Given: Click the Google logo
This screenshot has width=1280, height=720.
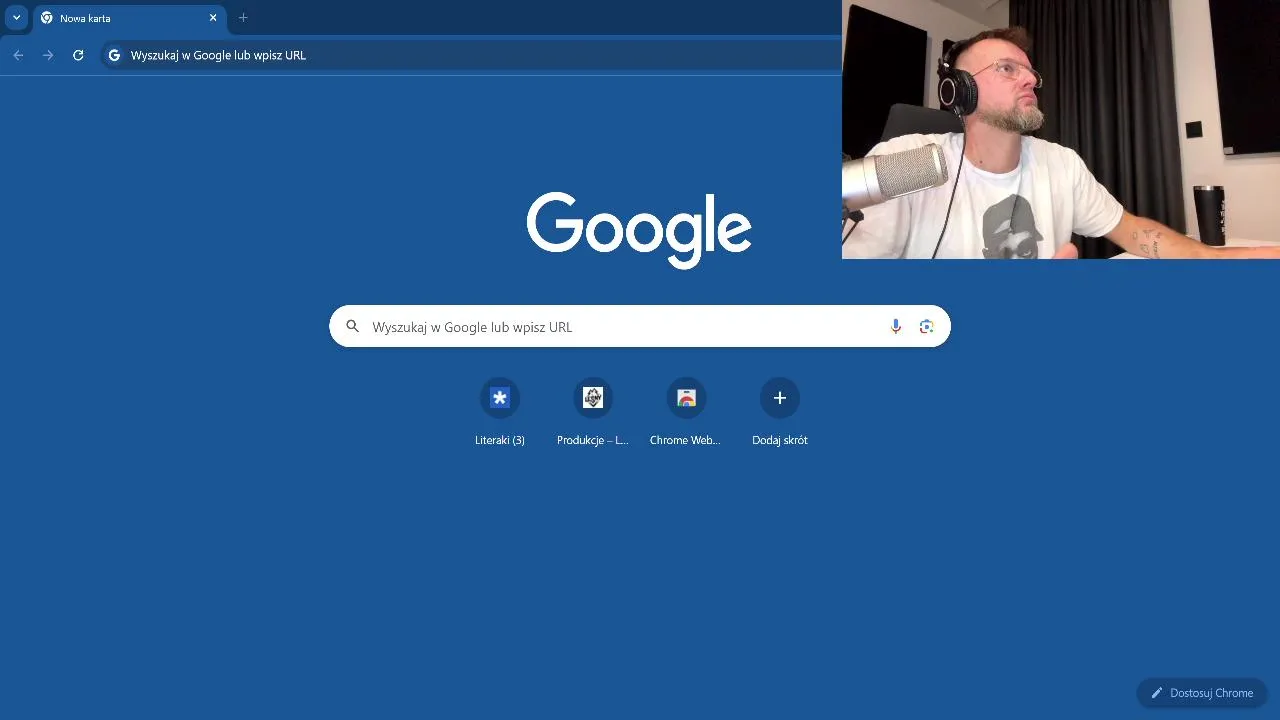Looking at the screenshot, I should pos(639,230).
